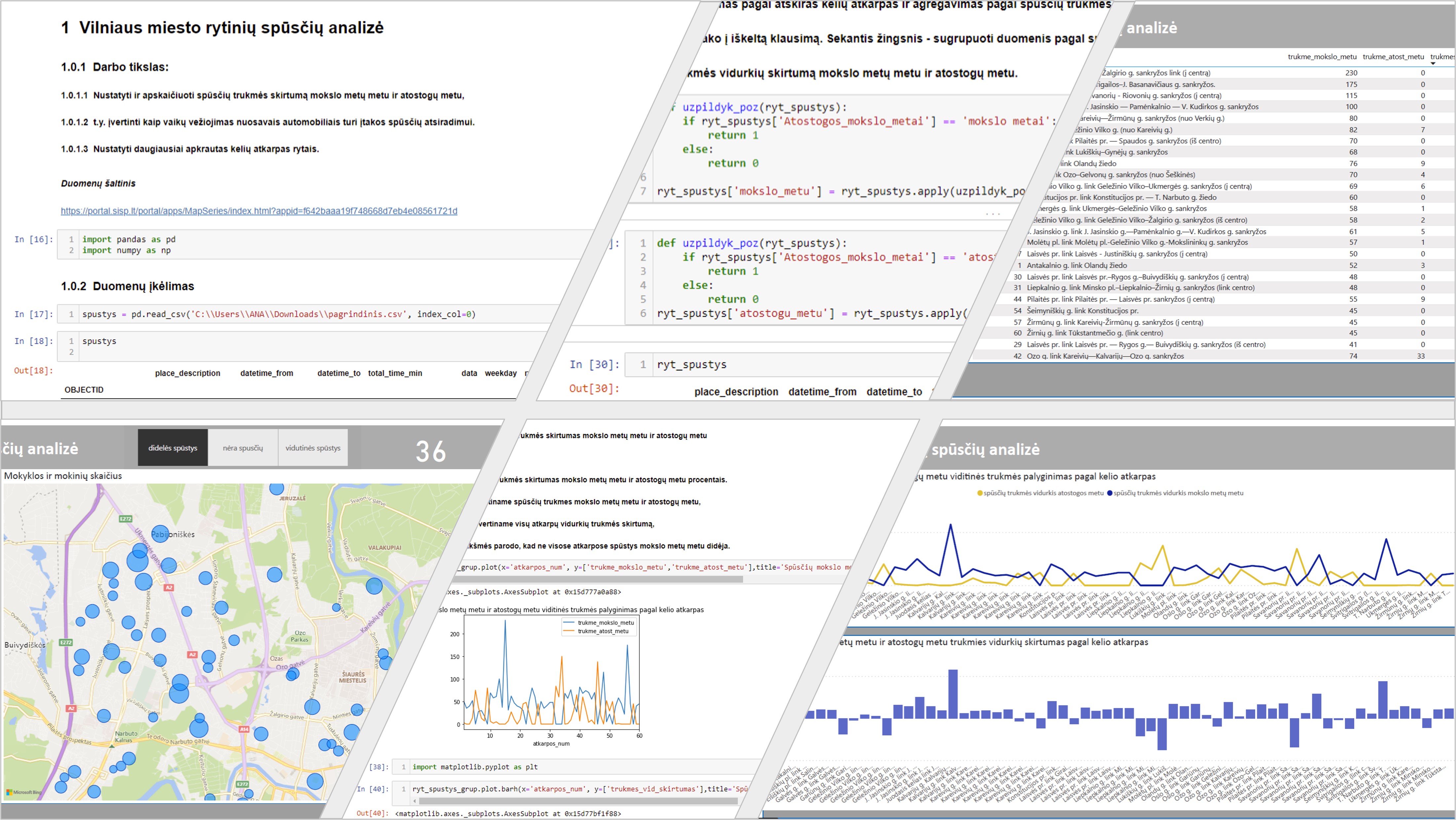
Task: Open the portal.sisp.lt data source link
Action: click(259, 211)
